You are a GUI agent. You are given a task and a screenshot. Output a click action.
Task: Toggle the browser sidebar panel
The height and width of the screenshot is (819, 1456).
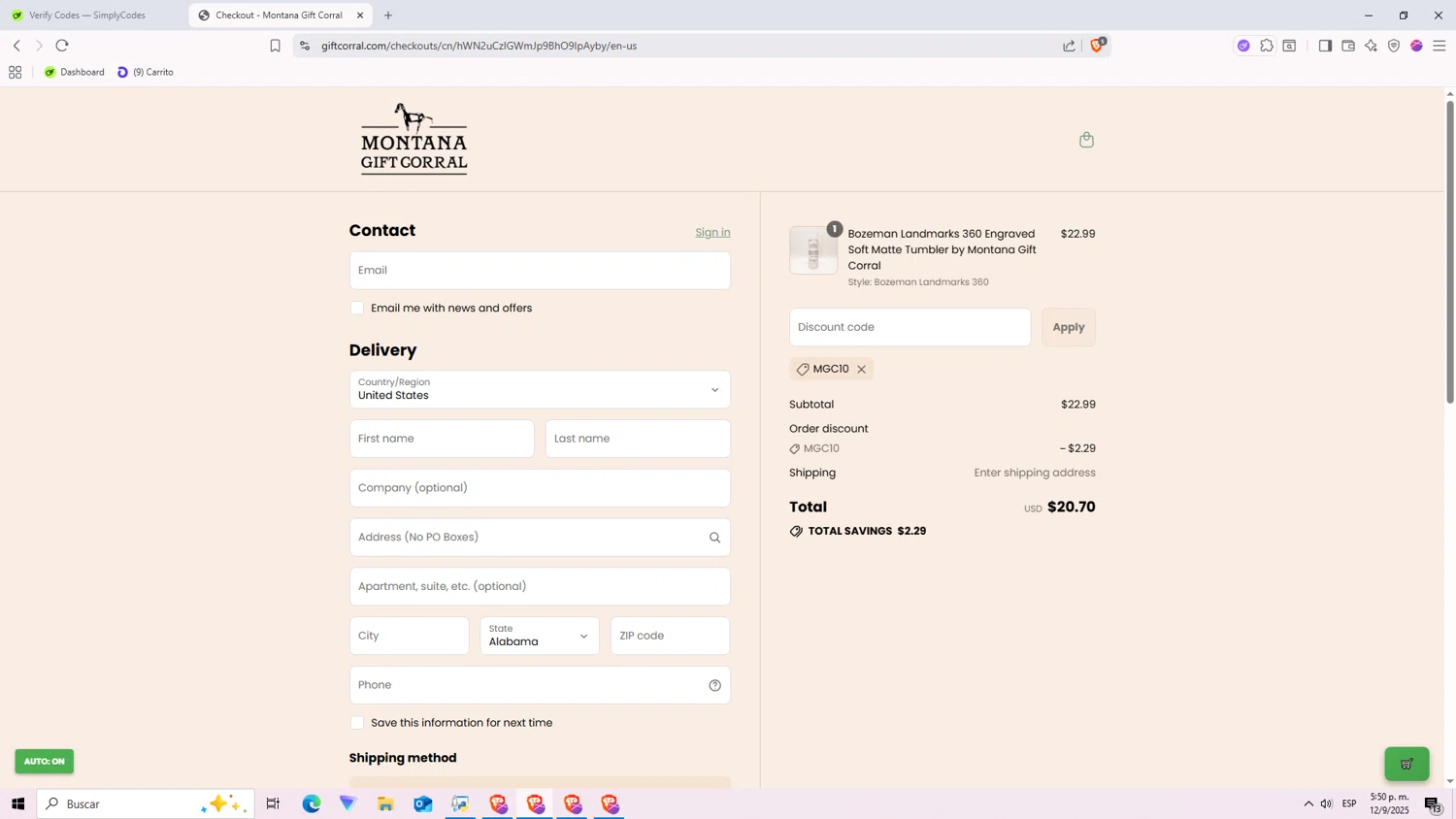pyautogui.click(x=1325, y=46)
